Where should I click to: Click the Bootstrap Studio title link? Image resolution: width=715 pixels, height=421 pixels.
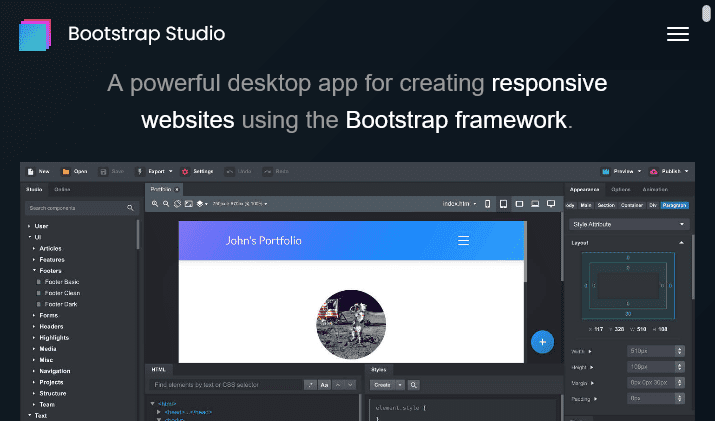pyautogui.click(x=146, y=34)
